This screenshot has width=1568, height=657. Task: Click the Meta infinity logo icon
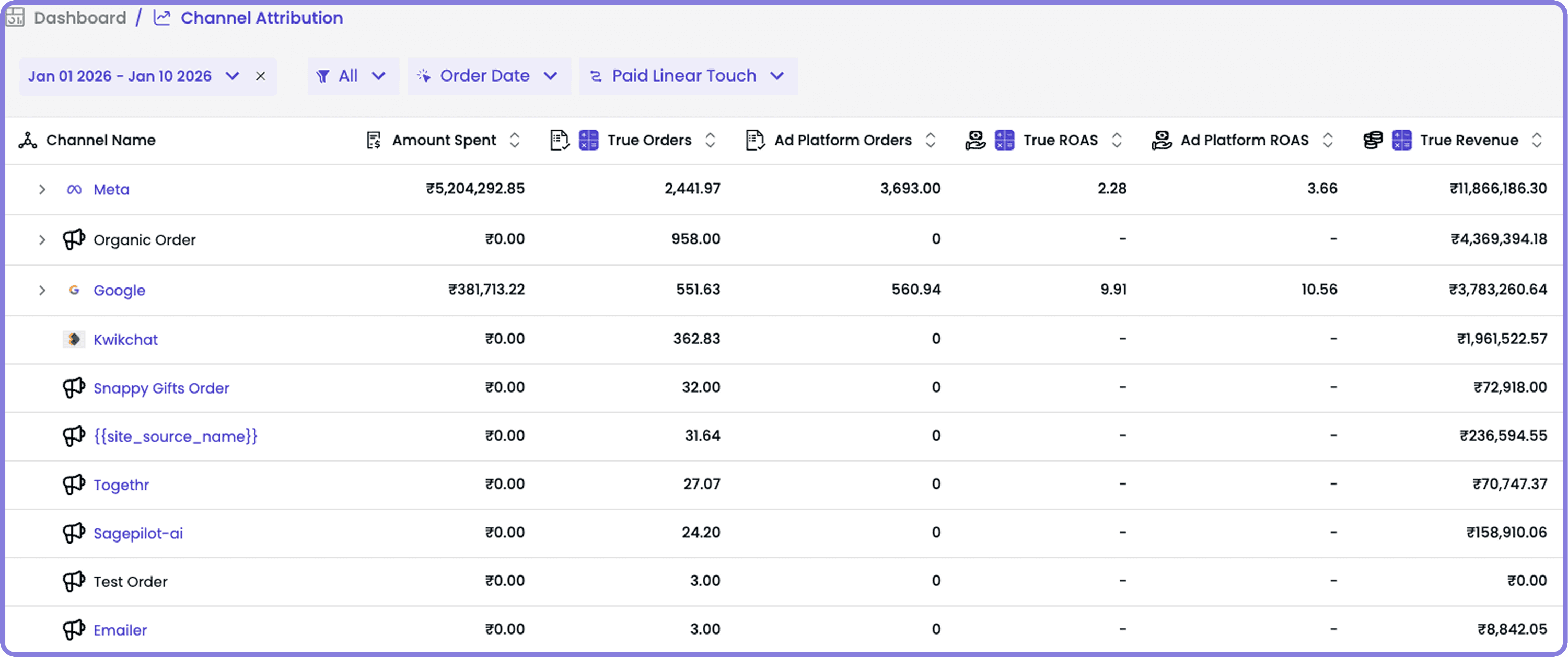pos(74,189)
